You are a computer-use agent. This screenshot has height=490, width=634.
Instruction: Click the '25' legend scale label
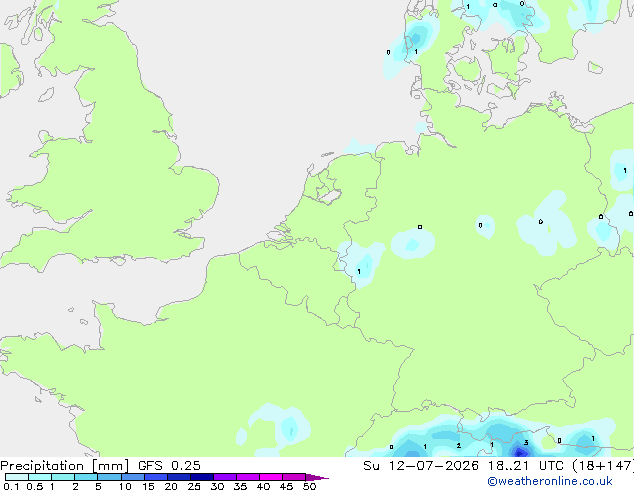[194, 486]
